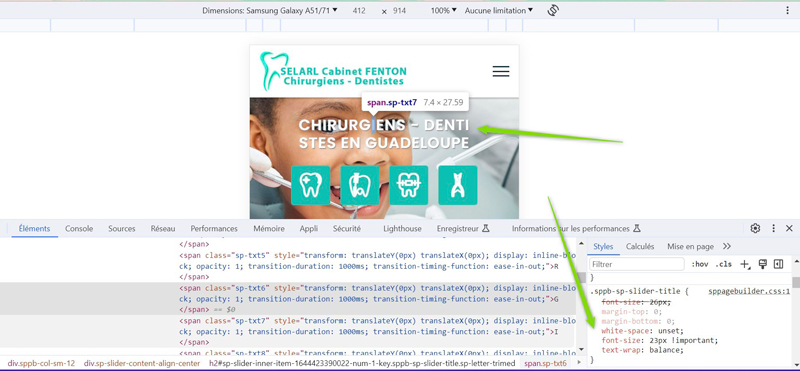Open the Samsung Galaxy A51/71 device dropdown
The width and height of the screenshot is (800, 371).
coord(270,10)
